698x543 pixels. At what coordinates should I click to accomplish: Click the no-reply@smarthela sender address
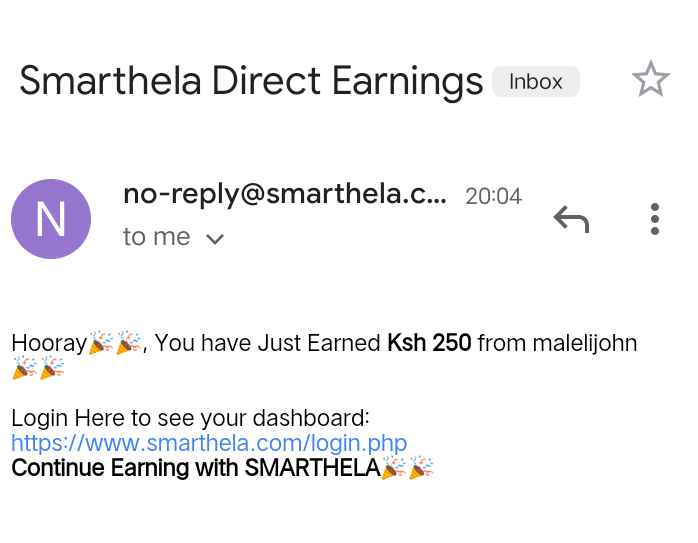[x=284, y=194]
